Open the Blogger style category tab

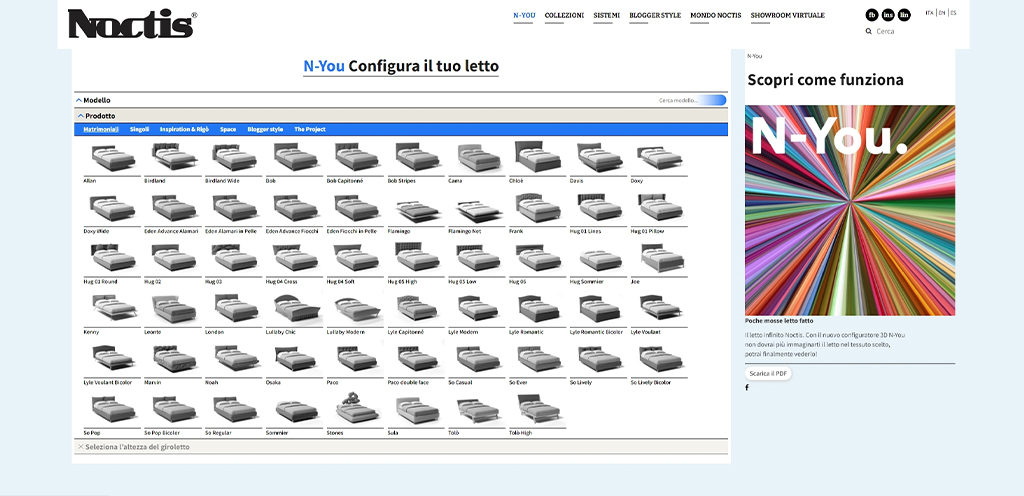pos(265,129)
